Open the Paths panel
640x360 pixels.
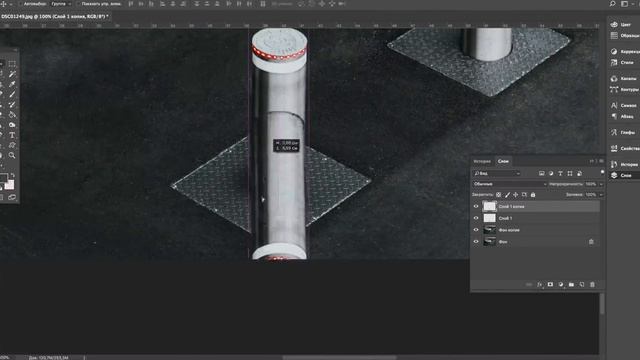coord(624,89)
